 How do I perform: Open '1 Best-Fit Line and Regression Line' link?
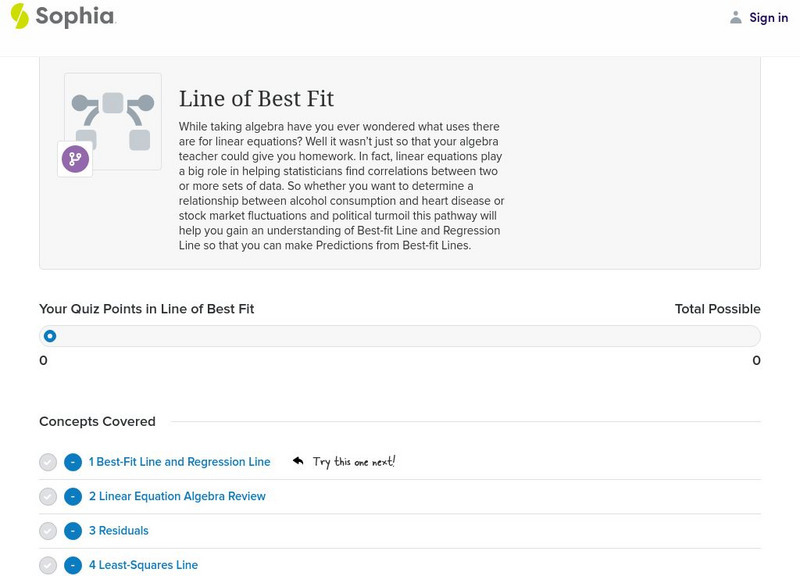click(180, 462)
